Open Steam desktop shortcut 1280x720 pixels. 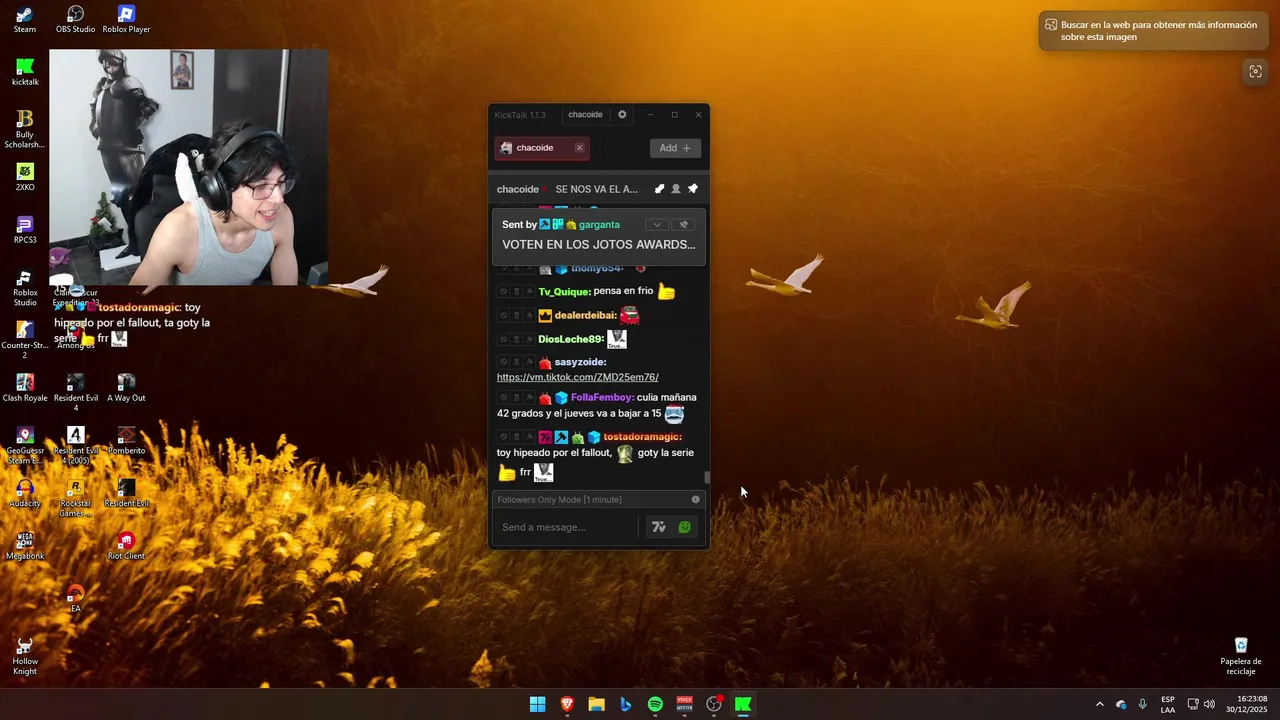coord(25,19)
